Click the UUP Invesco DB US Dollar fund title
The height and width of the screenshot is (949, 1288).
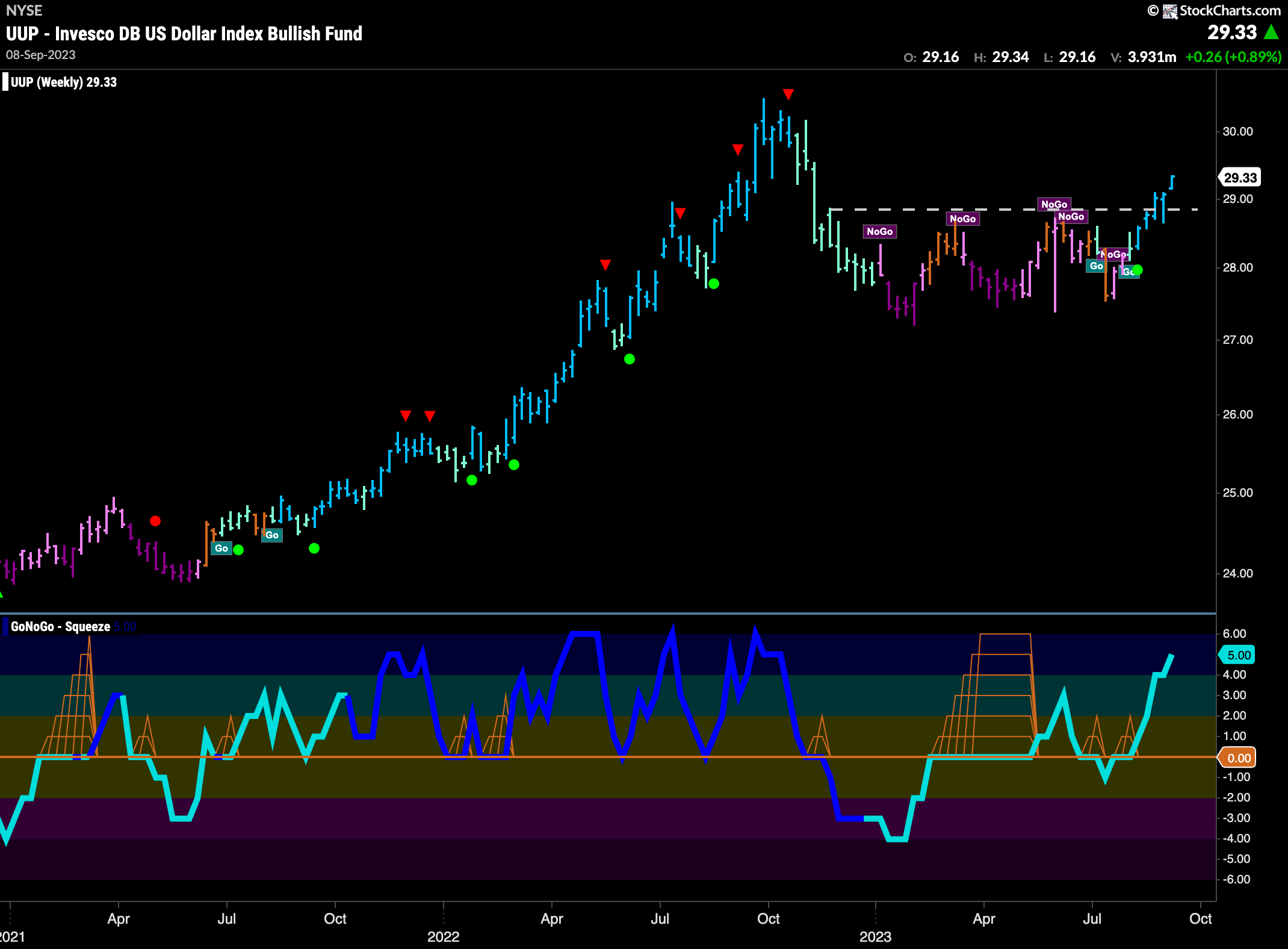pos(184,34)
